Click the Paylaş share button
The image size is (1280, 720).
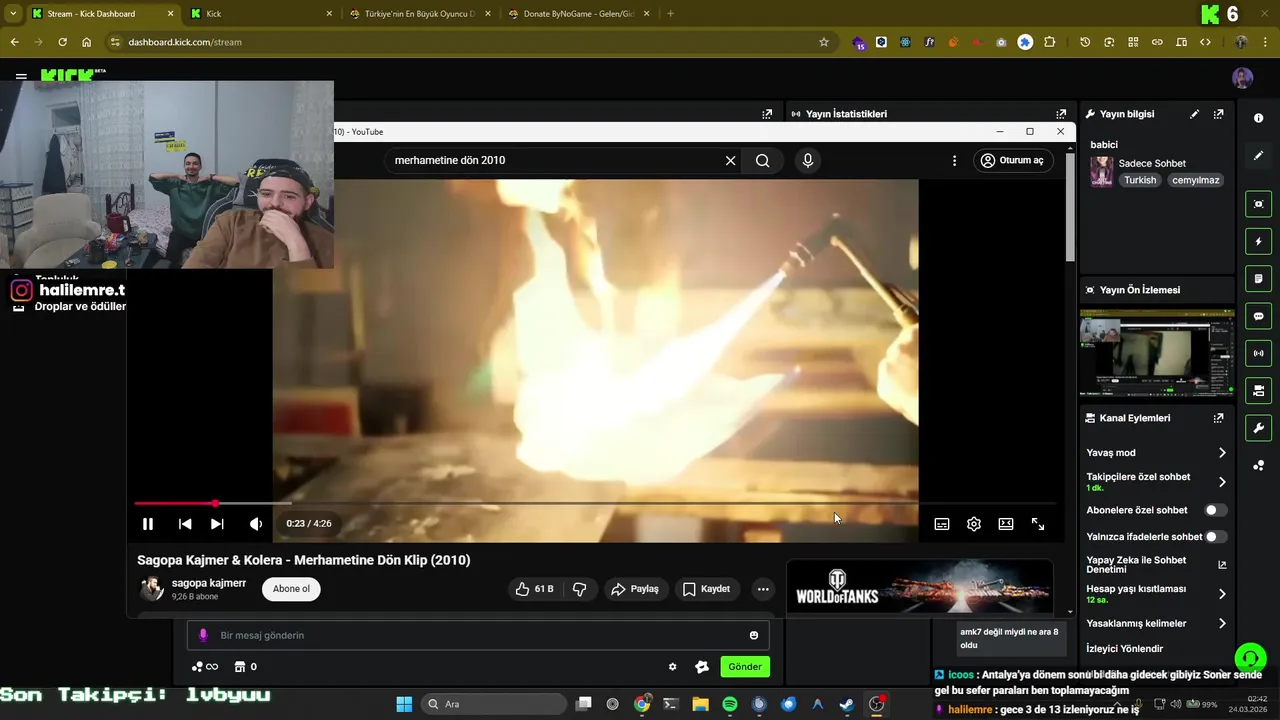[x=635, y=589]
